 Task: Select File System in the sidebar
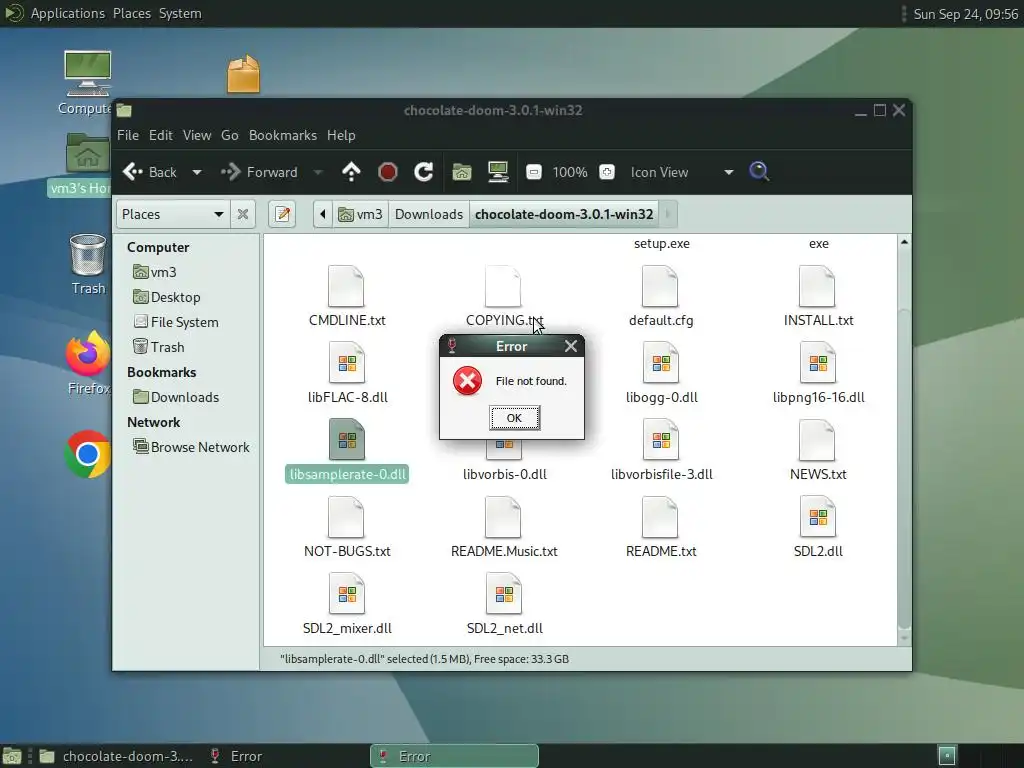[x=176, y=322]
